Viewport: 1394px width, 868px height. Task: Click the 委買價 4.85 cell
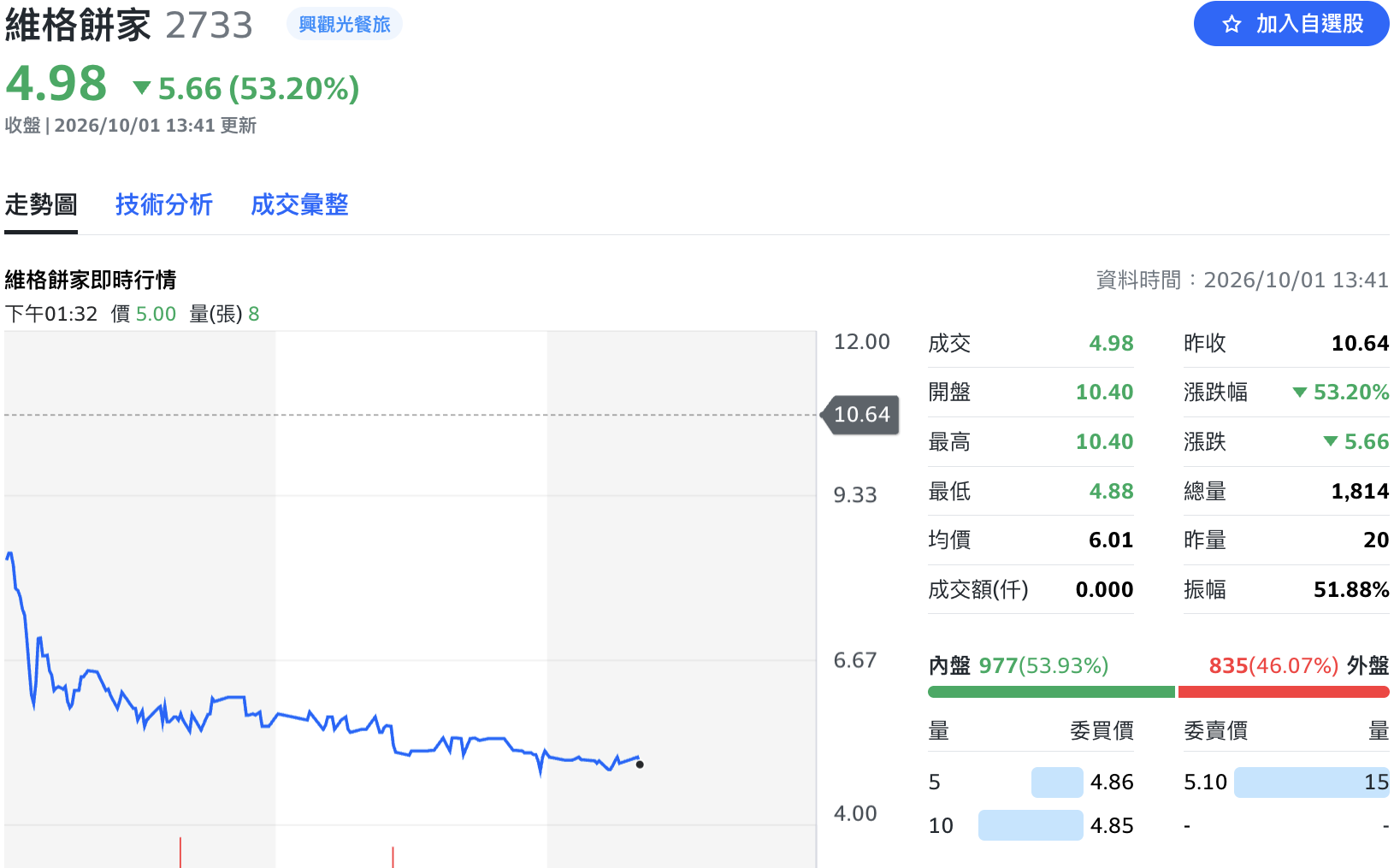[1112, 826]
